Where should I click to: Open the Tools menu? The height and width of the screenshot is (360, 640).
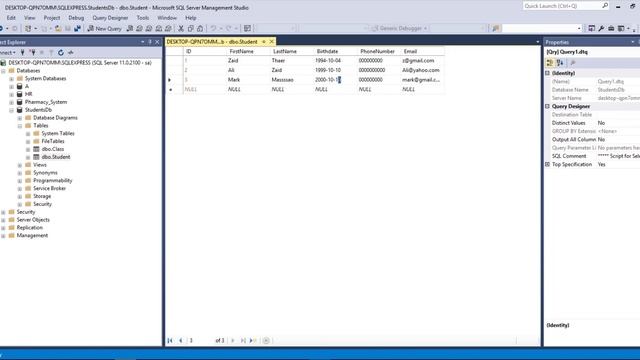point(143,18)
